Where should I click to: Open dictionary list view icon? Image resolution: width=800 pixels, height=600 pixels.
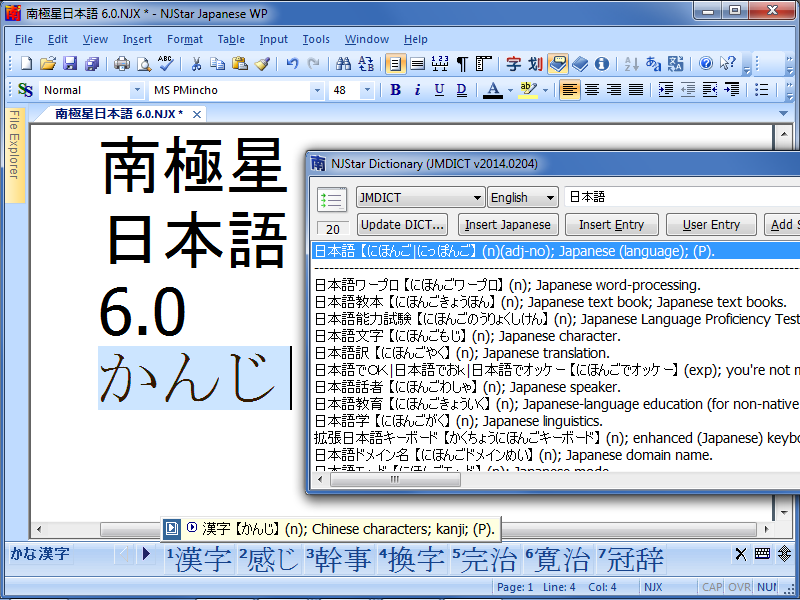click(x=331, y=199)
